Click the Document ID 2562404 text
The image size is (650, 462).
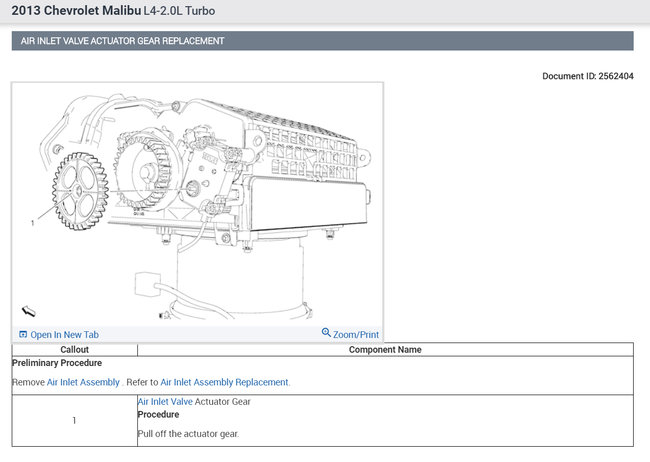click(x=587, y=76)
